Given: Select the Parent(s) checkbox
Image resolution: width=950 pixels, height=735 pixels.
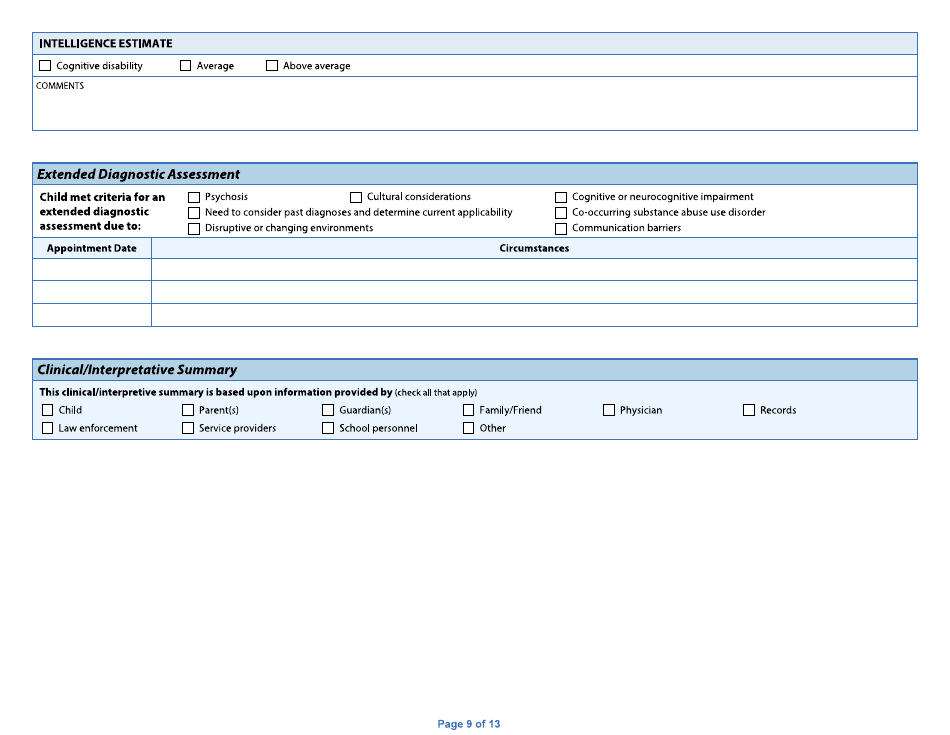Looking at the screenshot, I should tap(187, 410).
